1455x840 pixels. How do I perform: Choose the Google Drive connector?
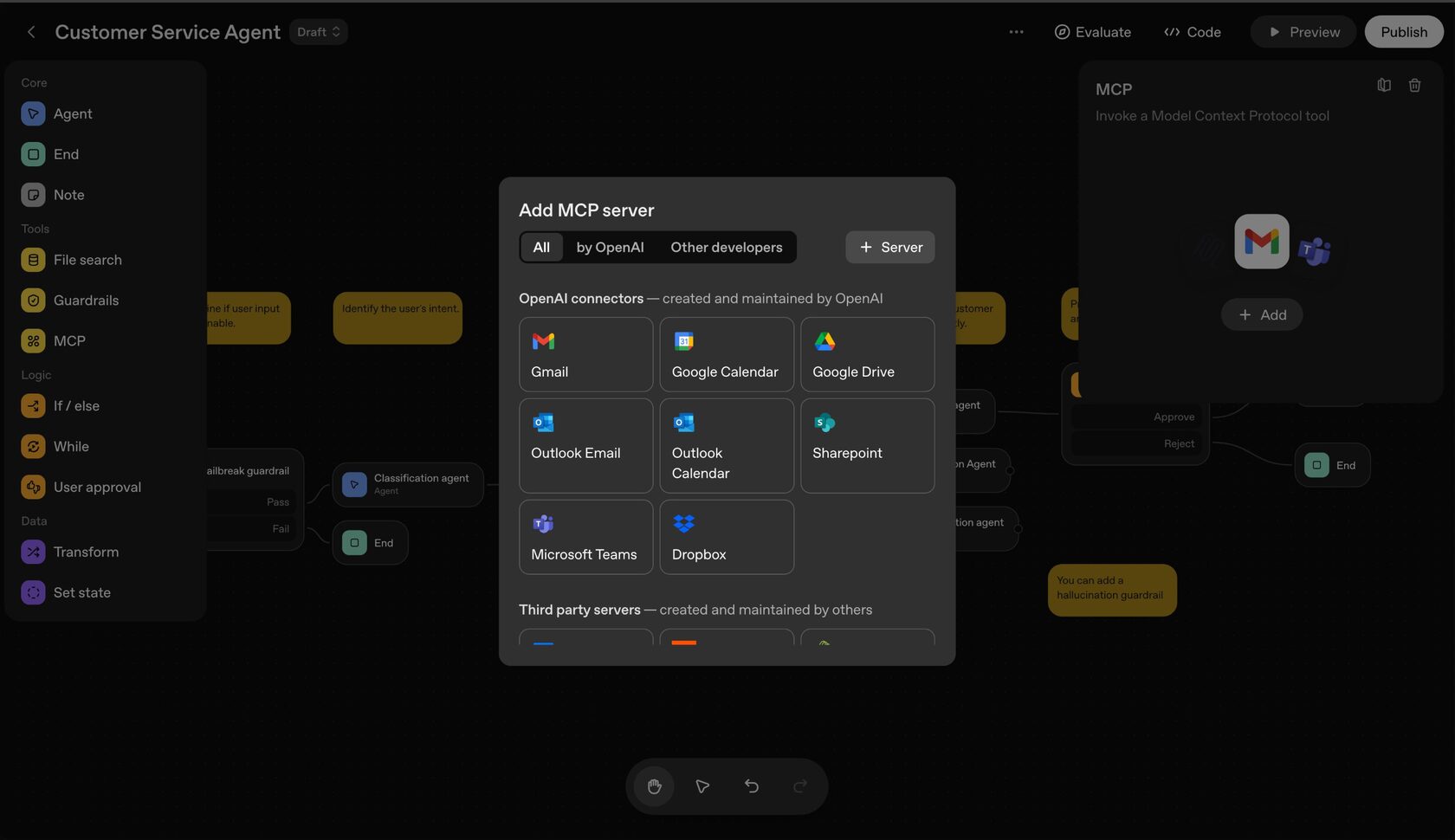pyautogui.click(x=867, y=354)
